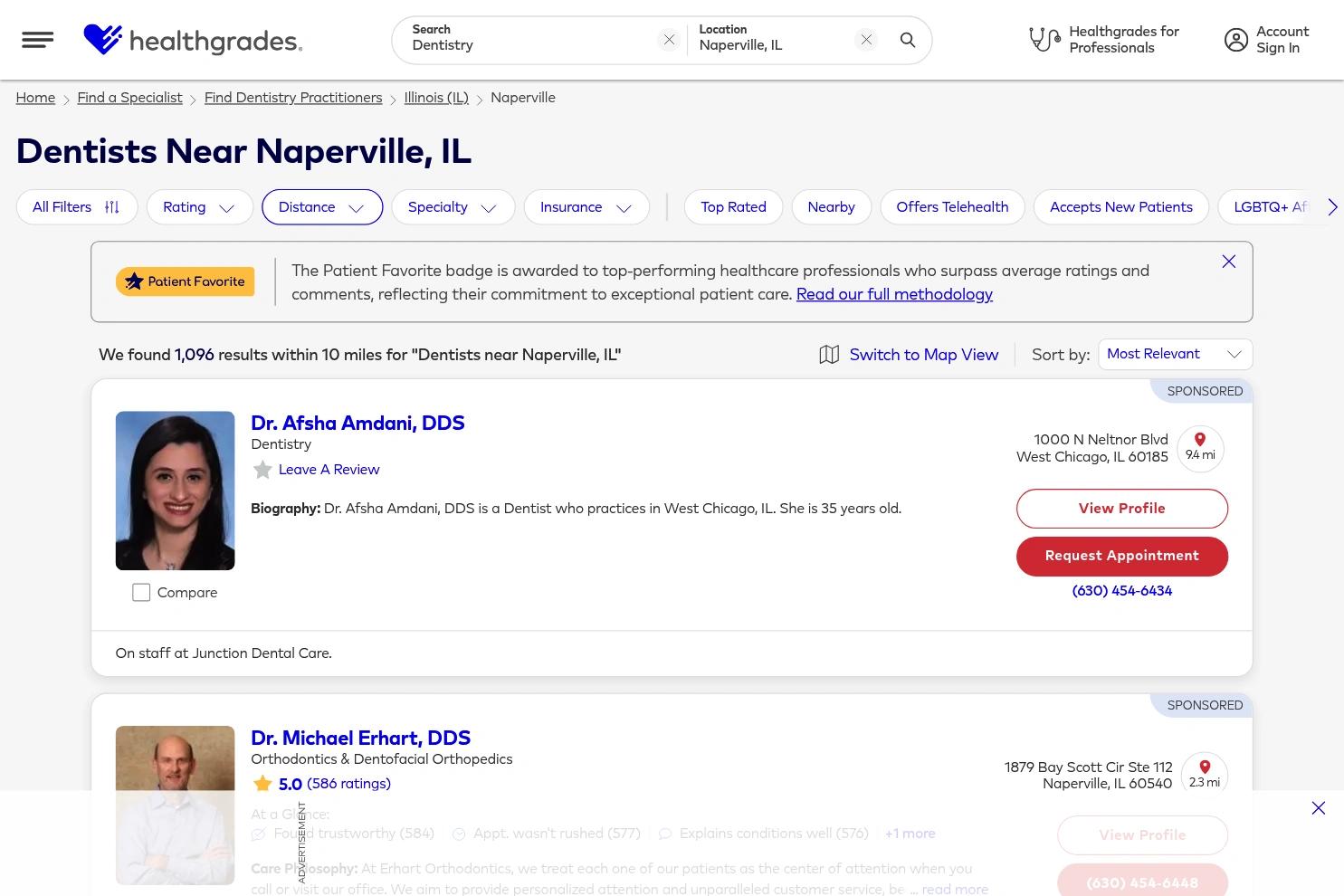
Task: Expand the Insurance filter dropdown
Action: [586, 207]
